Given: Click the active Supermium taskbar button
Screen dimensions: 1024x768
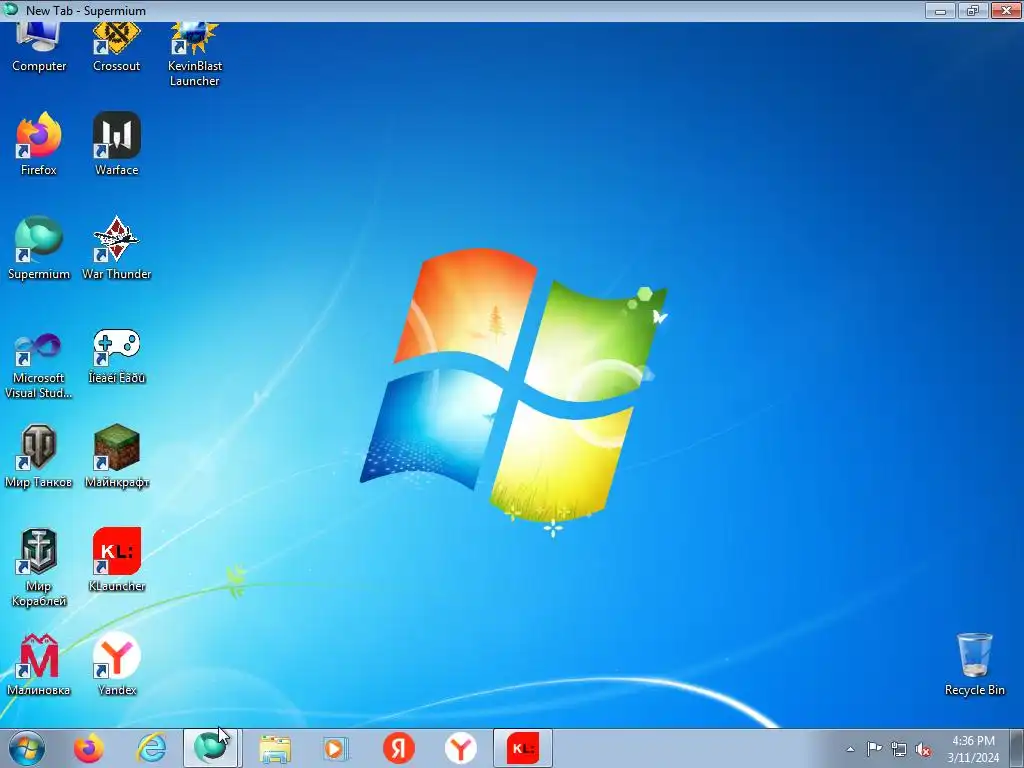Looking at the screenshot, I should pyautogui.click(x=210, y=748).
